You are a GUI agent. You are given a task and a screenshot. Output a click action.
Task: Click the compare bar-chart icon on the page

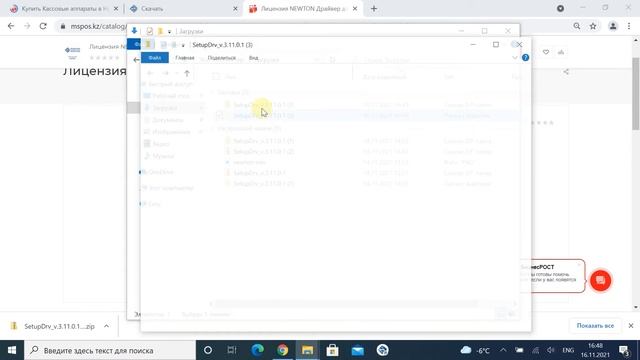(561, 52)
